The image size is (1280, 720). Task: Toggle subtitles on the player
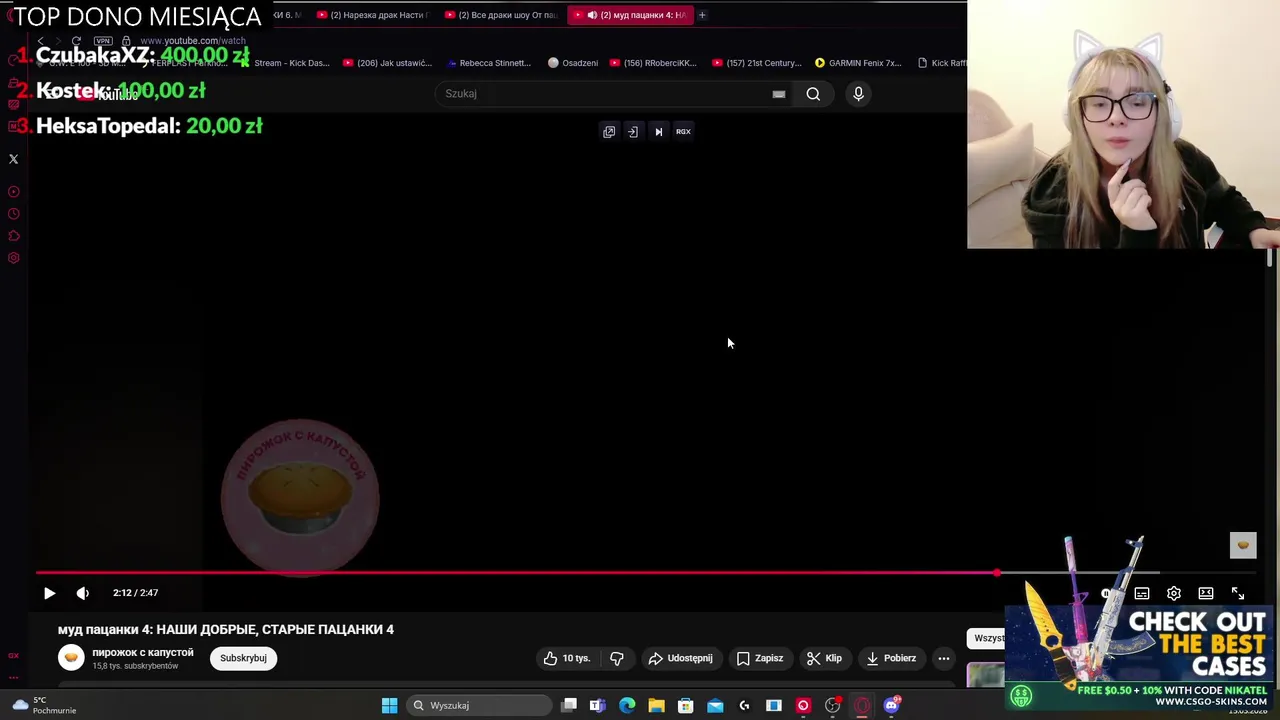pos(1142,594)
